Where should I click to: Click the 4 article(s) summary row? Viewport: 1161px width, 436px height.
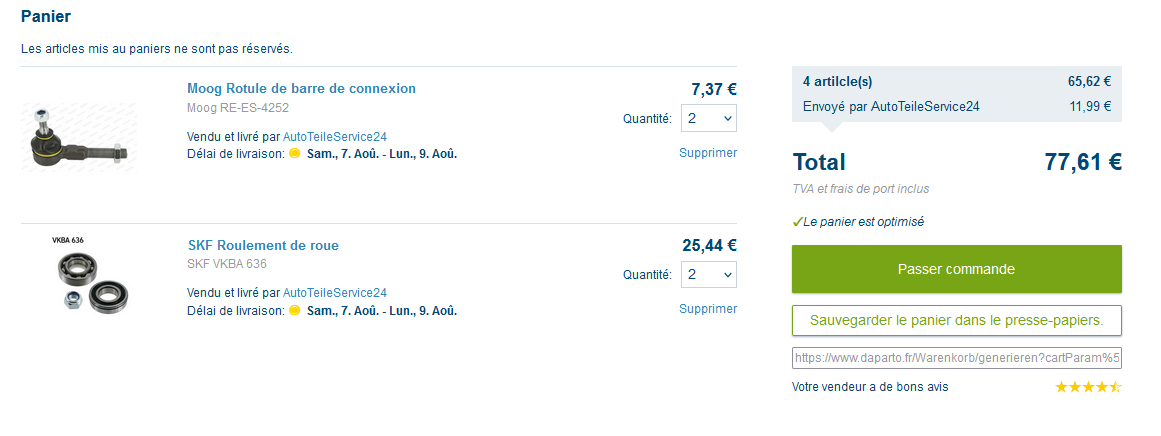[956, 82]
